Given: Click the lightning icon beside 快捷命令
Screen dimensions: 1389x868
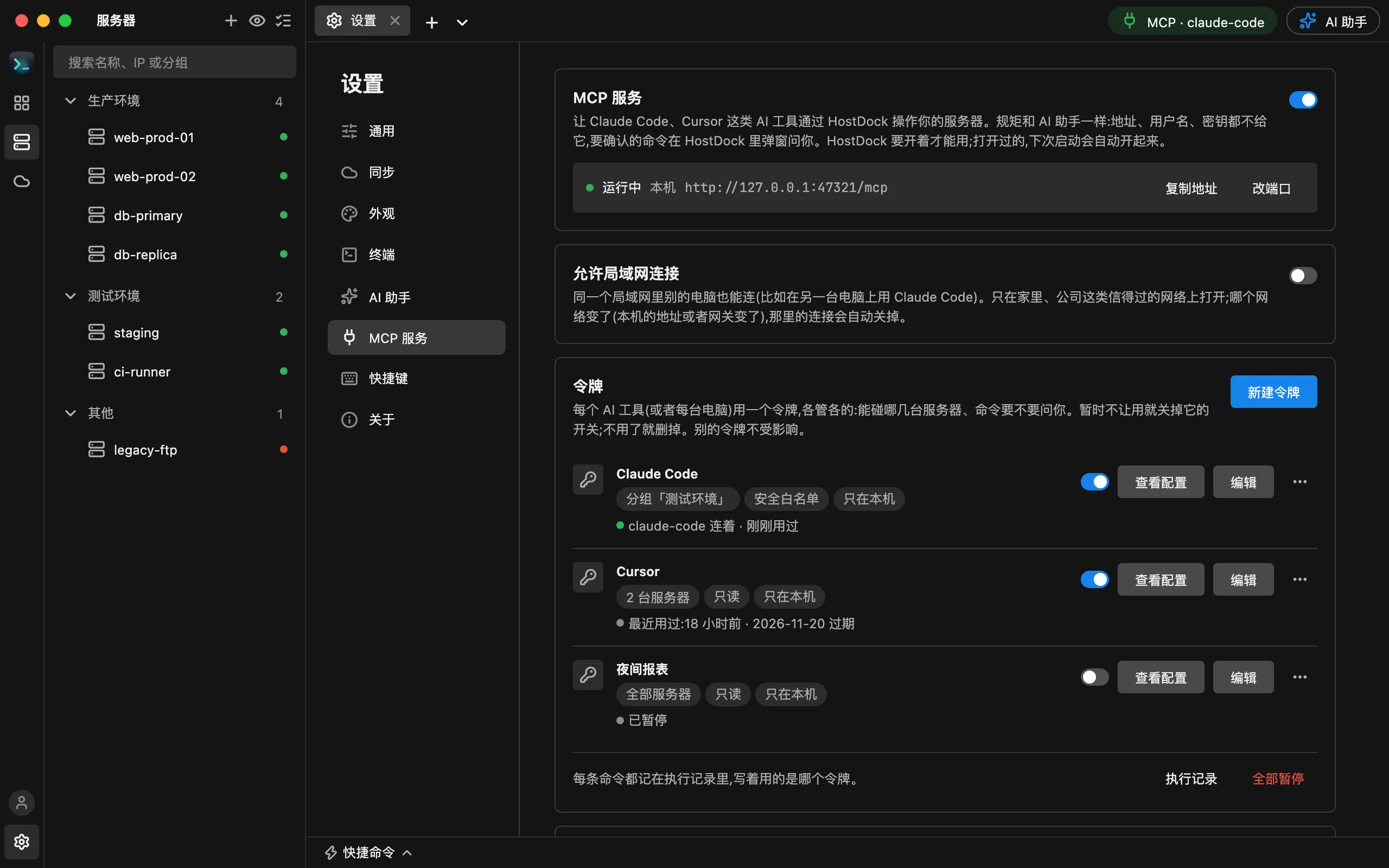Looking at the screenshot, I should click(331, 852).
